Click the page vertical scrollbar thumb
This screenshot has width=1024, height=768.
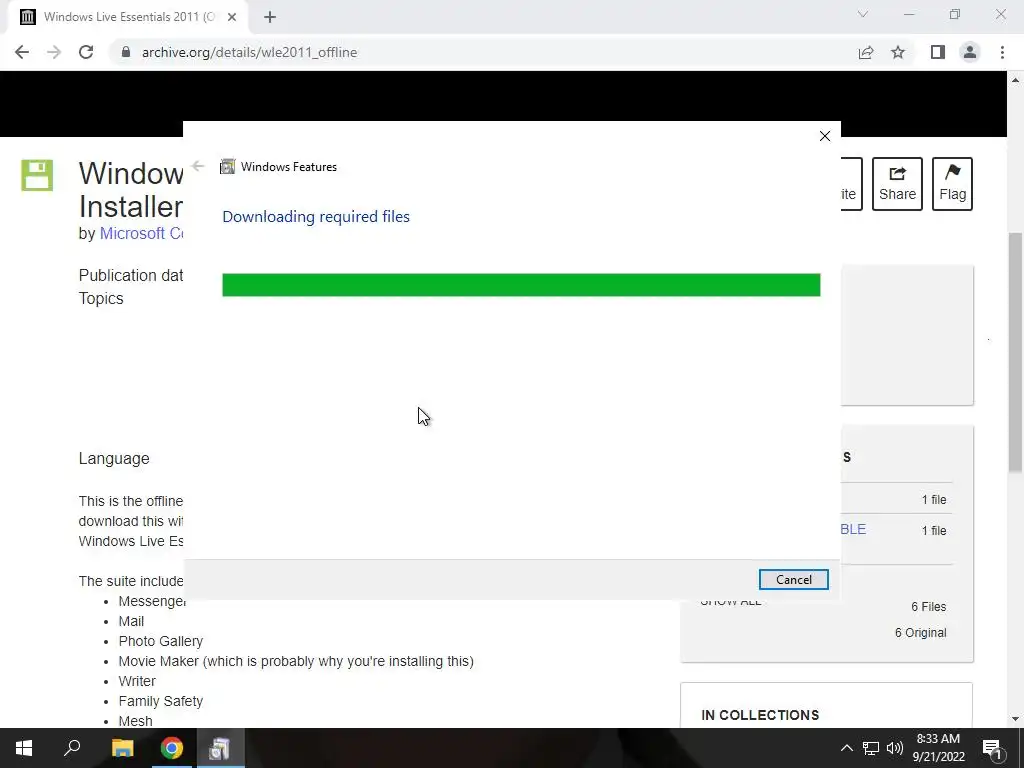[1016, 353]
